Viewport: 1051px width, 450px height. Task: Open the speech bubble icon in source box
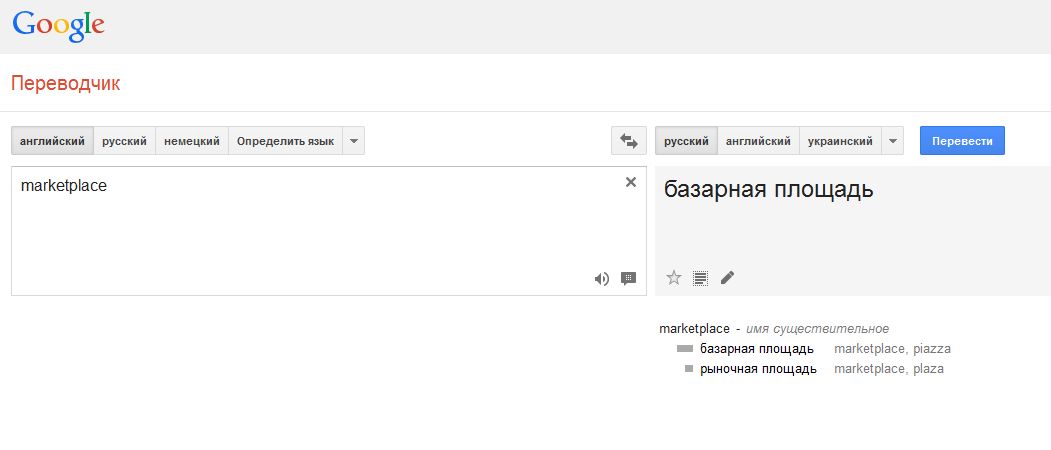(x=628, y=279)
